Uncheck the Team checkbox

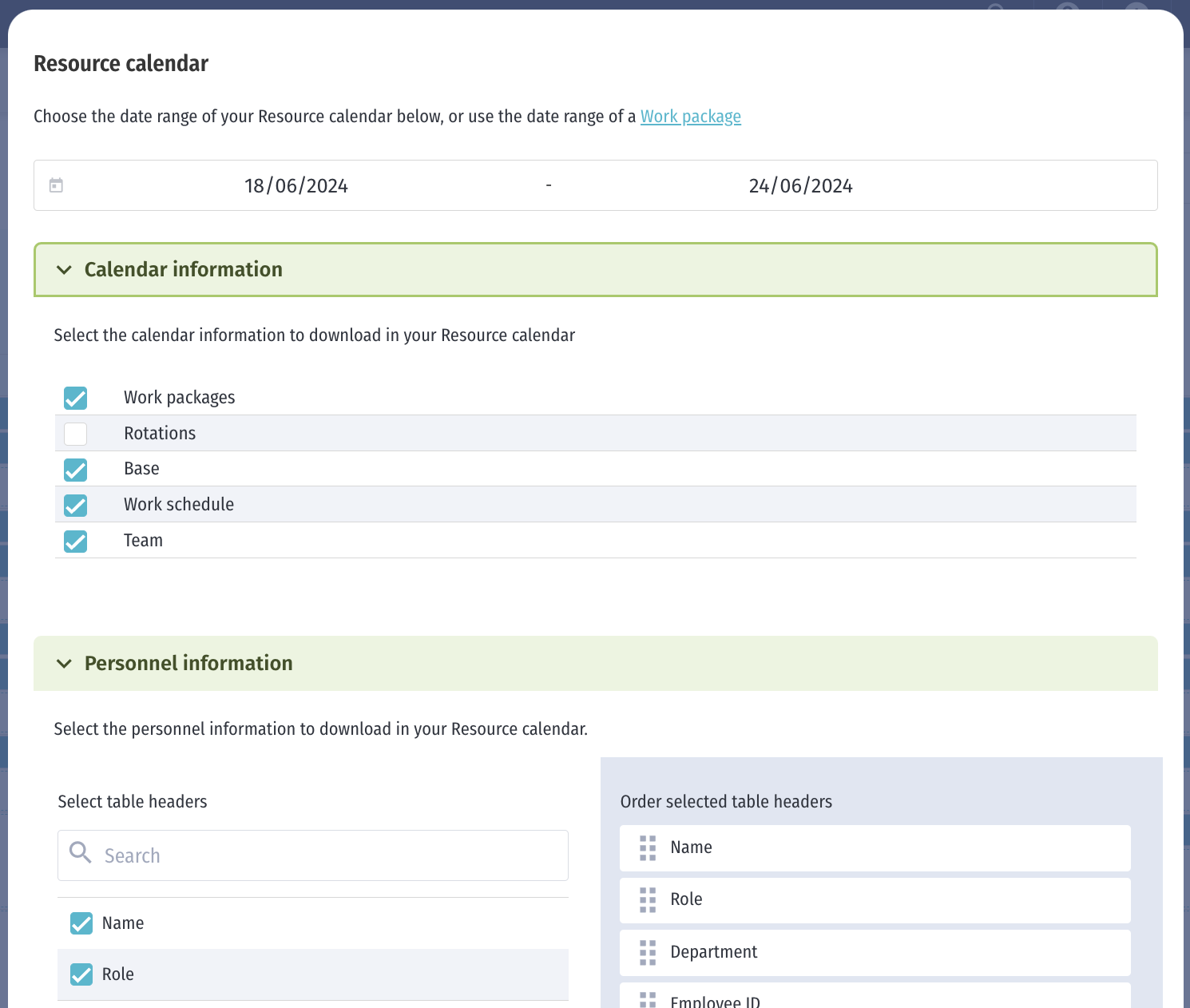[x=76, y=541]
